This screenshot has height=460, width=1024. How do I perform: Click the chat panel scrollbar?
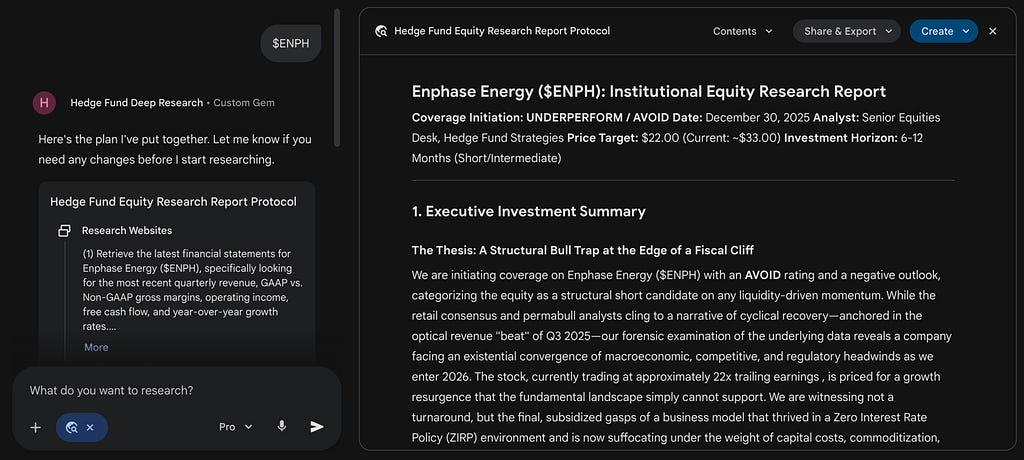pos(337,77)
